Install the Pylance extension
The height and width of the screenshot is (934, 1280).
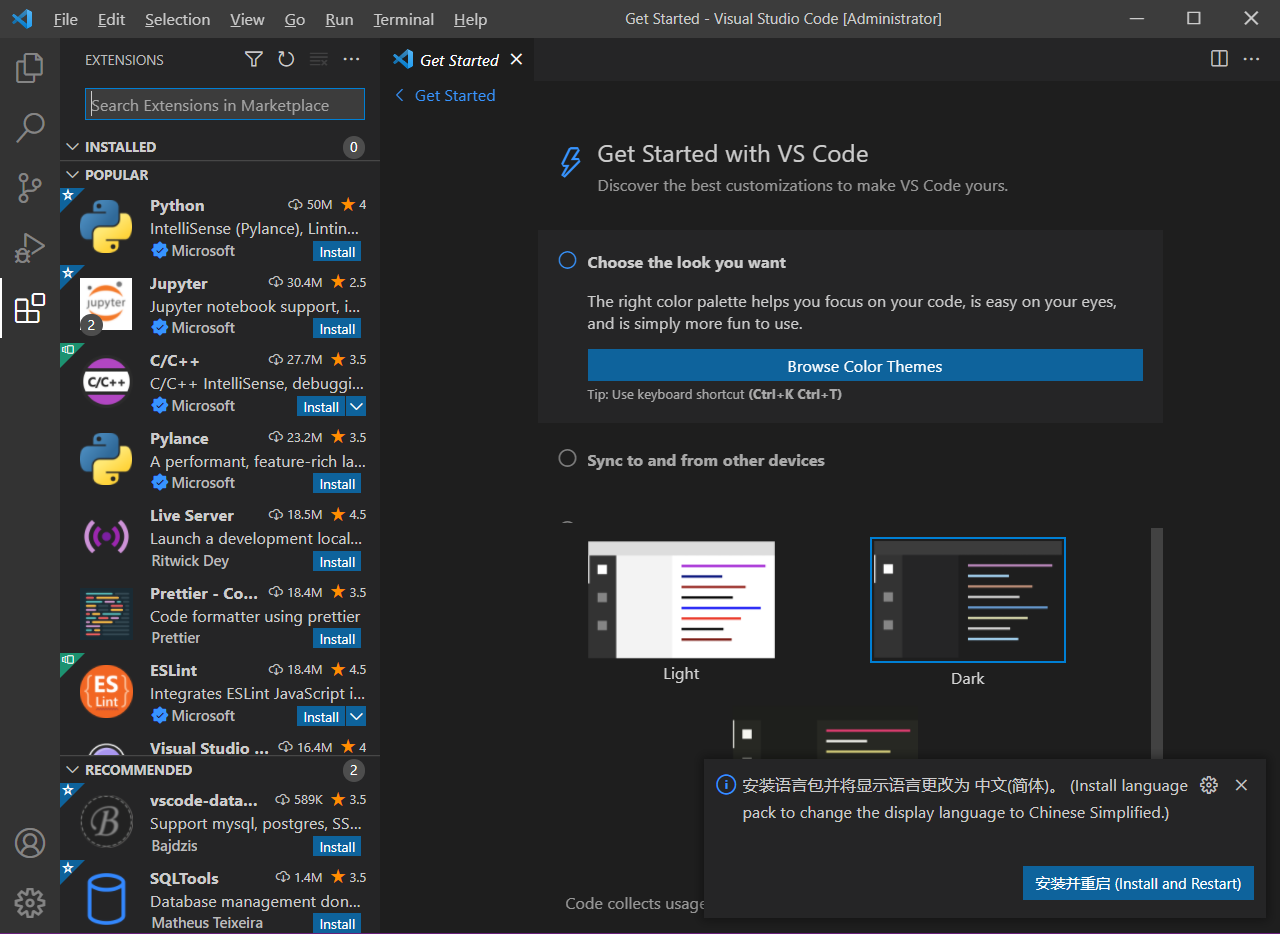337,484
